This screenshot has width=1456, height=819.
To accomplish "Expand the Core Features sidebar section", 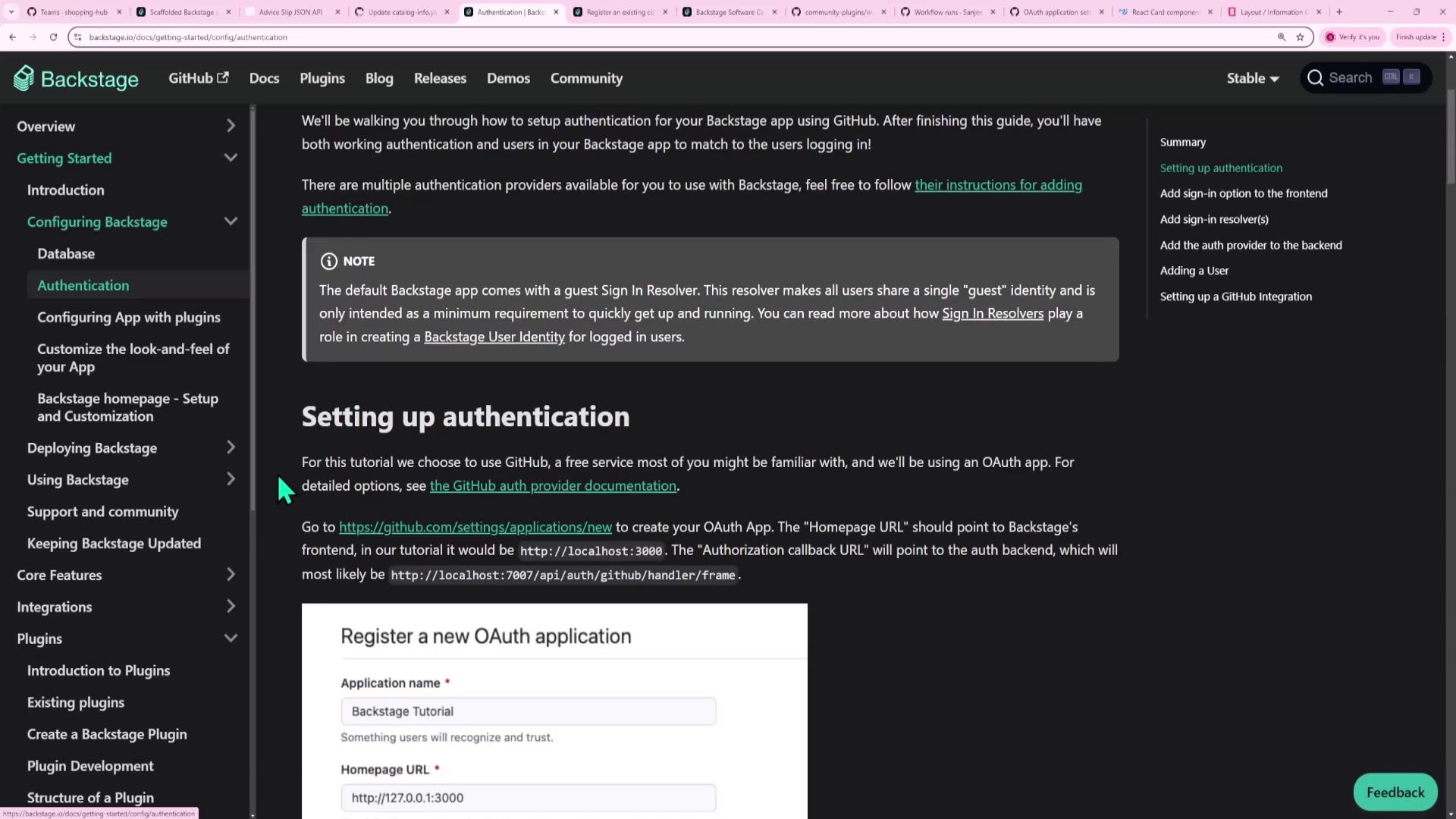I will click(x=231, y=575).
